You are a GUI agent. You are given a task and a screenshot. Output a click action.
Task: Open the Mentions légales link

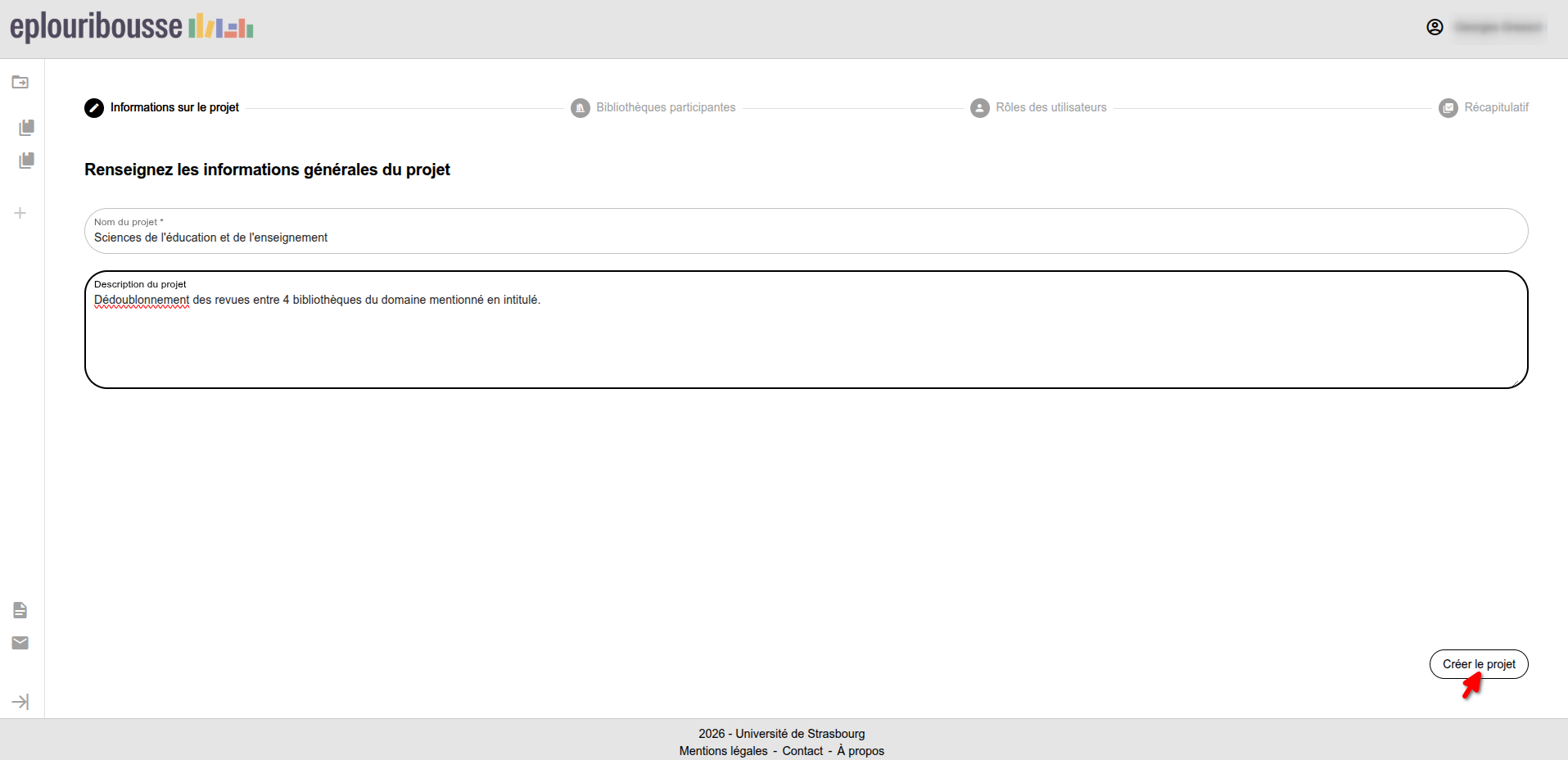[723, 751]
